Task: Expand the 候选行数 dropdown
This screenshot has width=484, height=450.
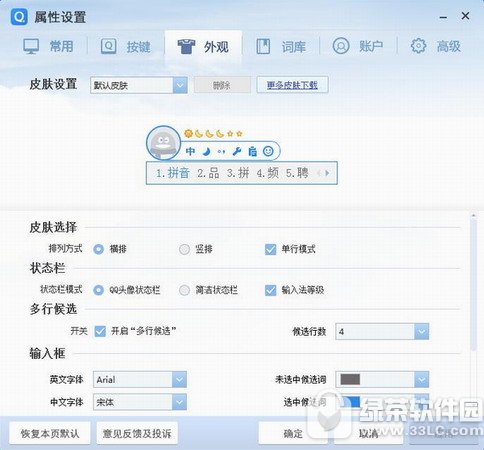Action: click(382, 332)
